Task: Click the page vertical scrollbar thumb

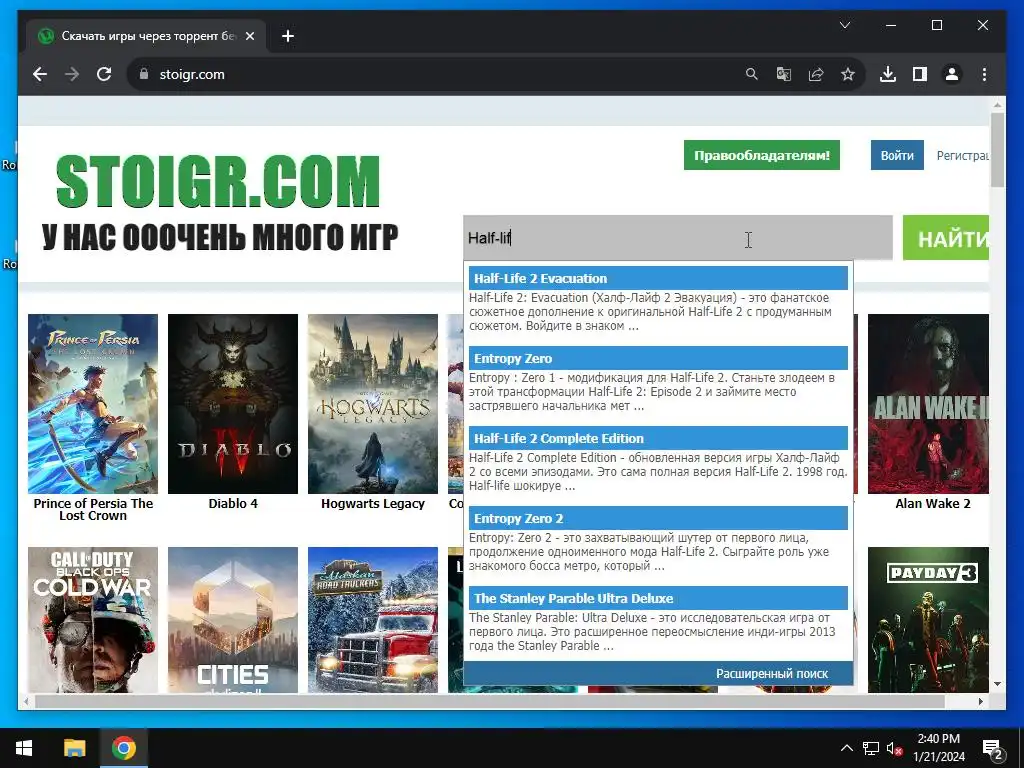Action: pyautogui.click(x=997, y=150)
